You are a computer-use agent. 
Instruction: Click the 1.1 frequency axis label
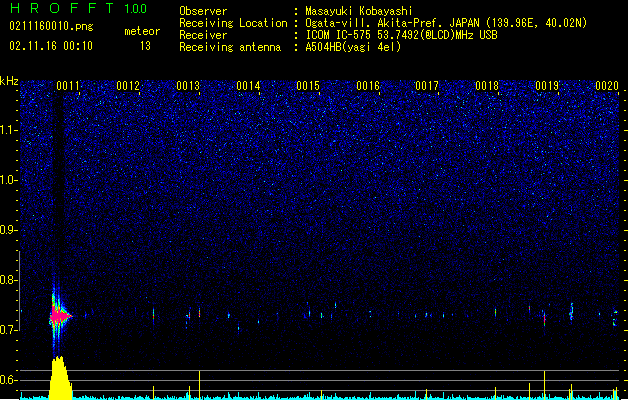8,130
